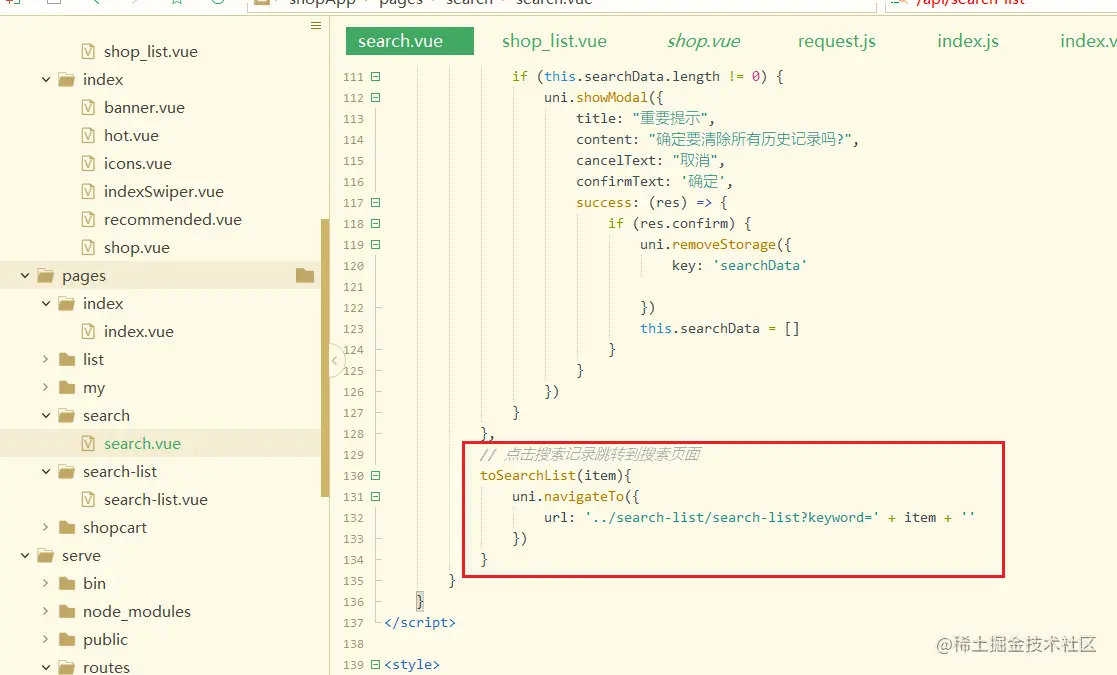The image size is (1117, 675).
Task: Click the node_modules folder icon
Action: coord(67,612)
